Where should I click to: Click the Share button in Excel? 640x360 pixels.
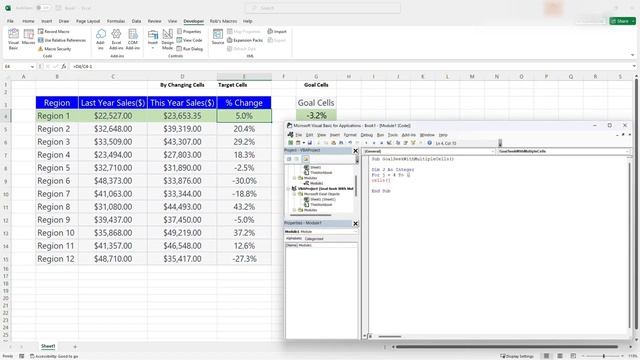click(x=622, y=21)
